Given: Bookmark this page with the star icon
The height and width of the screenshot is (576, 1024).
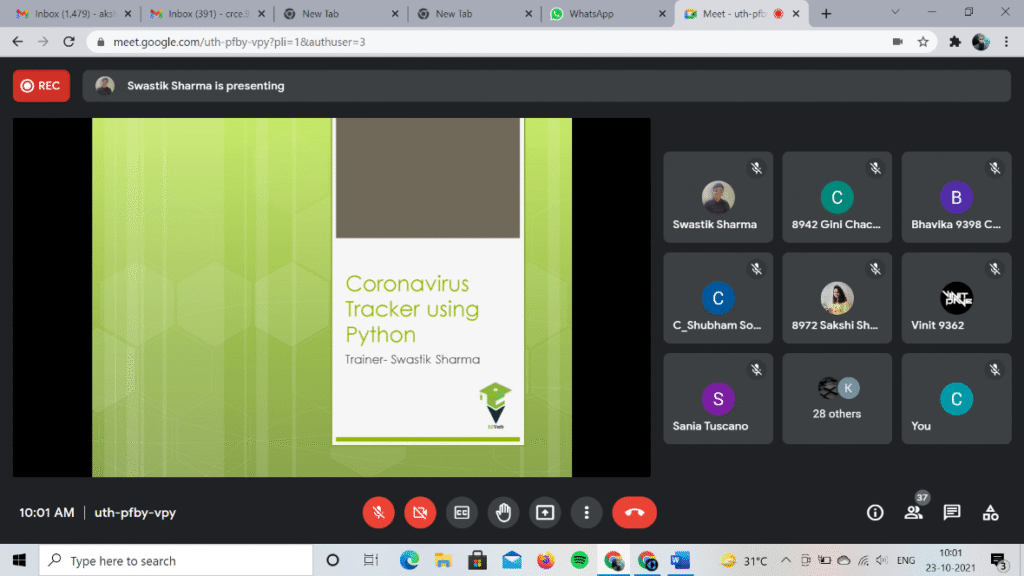Looking at the screenshot, I should click(x=923, y=42).
